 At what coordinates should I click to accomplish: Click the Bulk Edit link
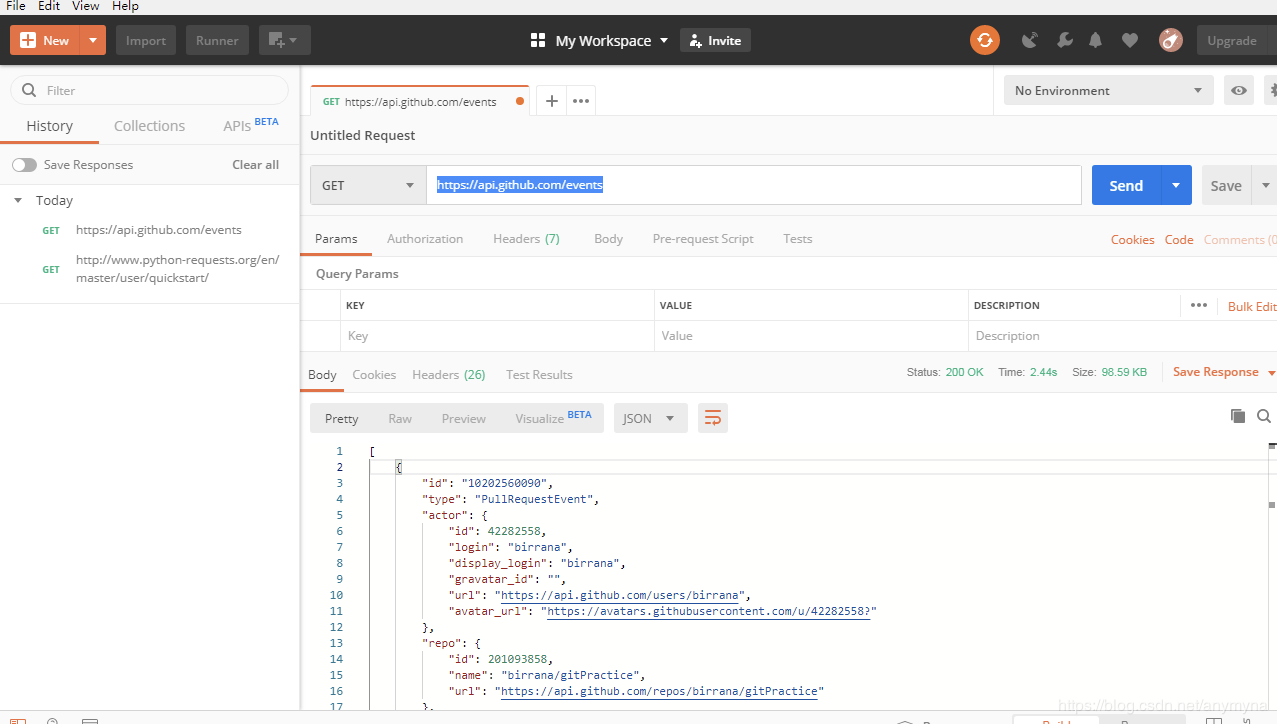point(1252,306)
